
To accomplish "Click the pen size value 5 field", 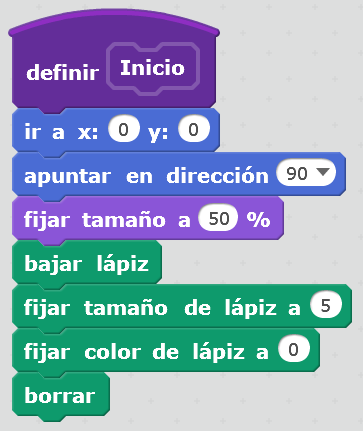I will [326, 306].
